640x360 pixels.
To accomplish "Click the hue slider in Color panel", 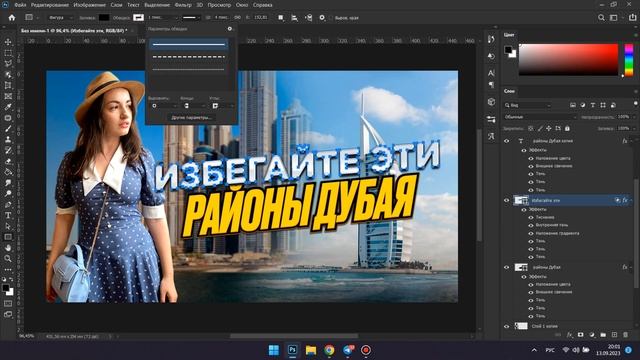I will point(629,60).
